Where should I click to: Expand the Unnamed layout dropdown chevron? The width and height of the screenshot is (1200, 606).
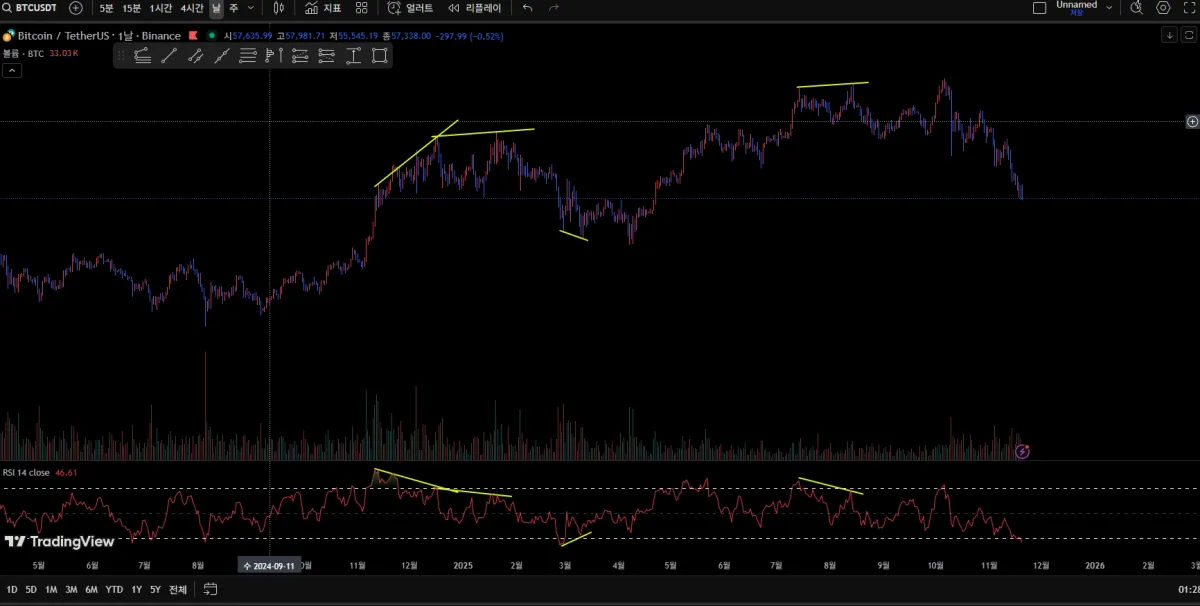coord(1109,7)
